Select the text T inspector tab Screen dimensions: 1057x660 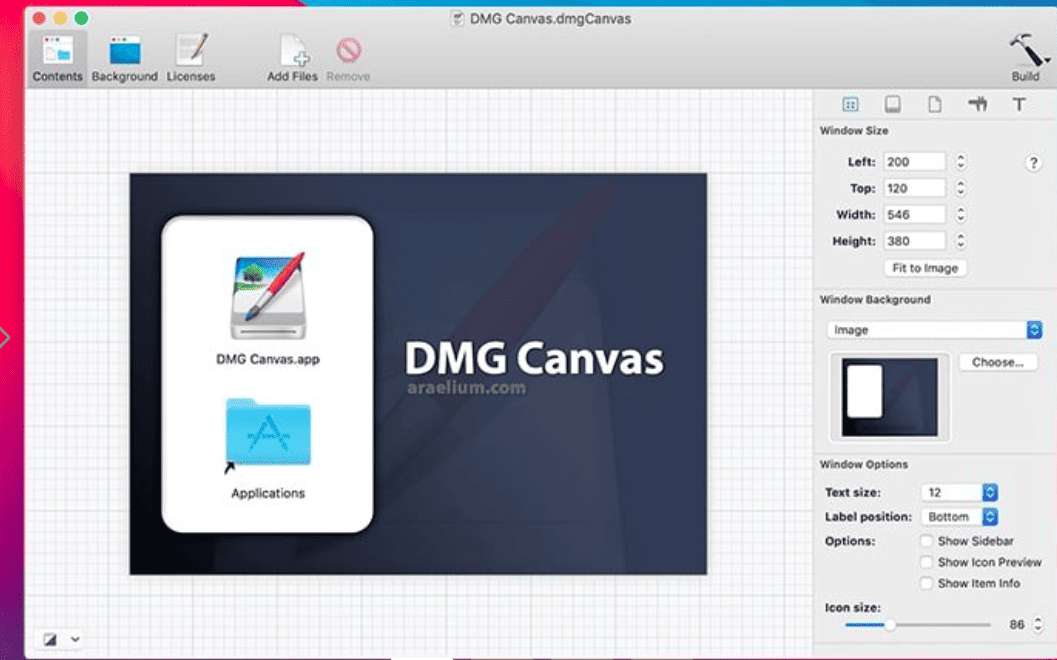click(x=1019, y=104)
